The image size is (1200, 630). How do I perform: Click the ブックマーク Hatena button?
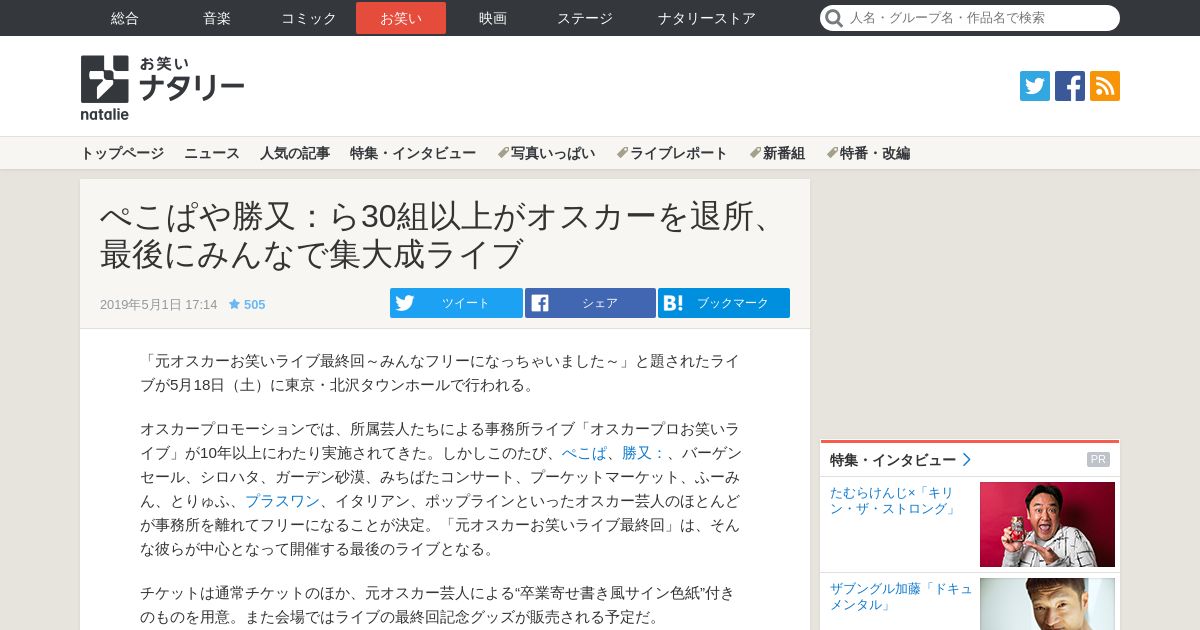(x=724, y=303)
